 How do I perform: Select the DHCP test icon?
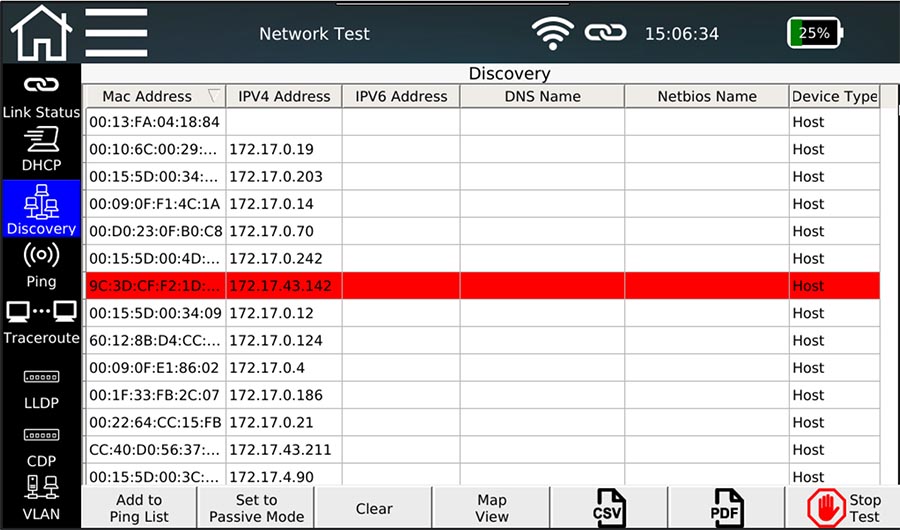[x=41, y=149]
